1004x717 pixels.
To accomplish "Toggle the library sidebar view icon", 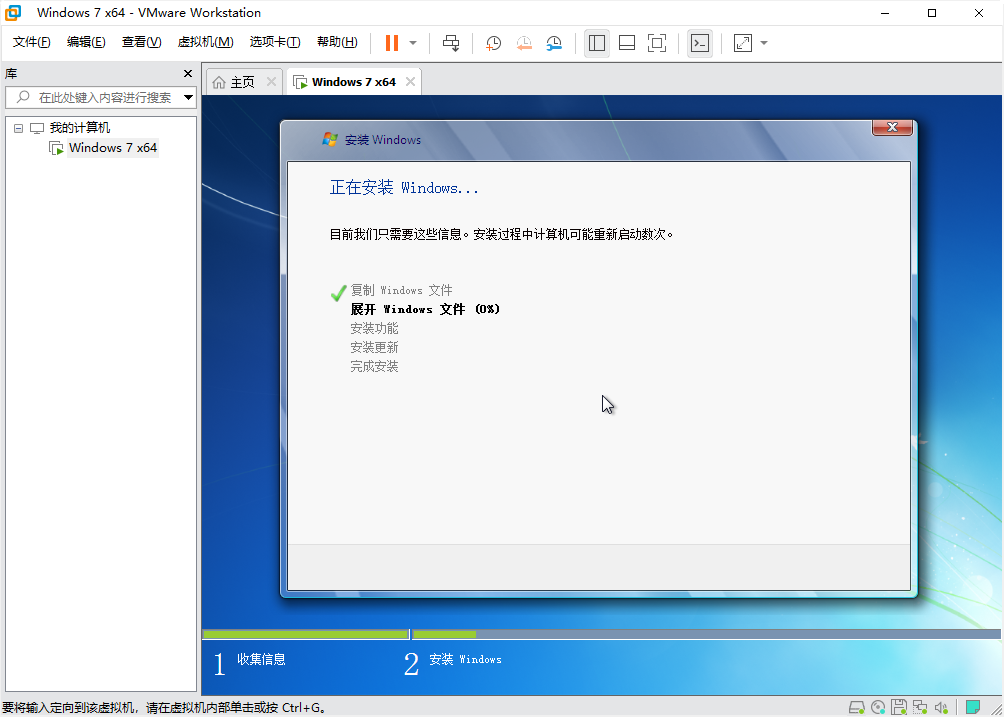I will coord(597,43).
